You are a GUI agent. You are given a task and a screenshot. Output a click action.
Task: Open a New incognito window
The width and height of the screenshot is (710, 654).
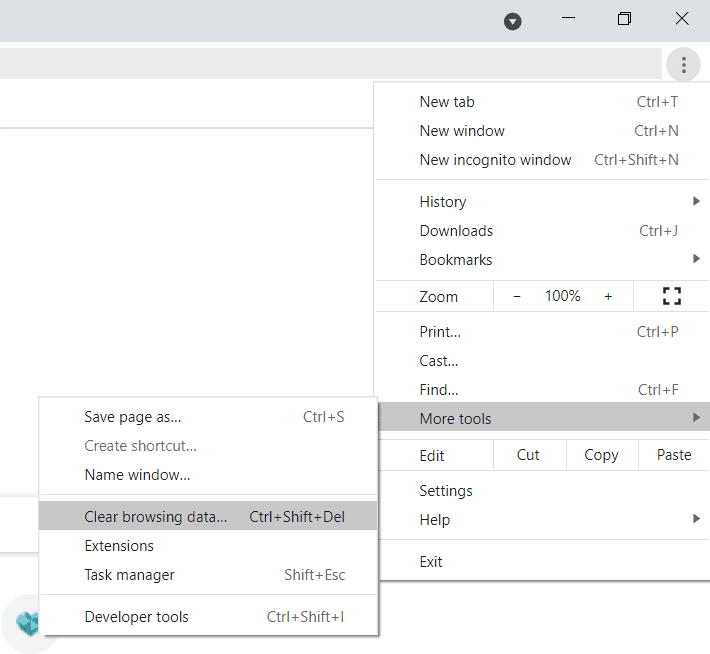click(x=542, y=160)
